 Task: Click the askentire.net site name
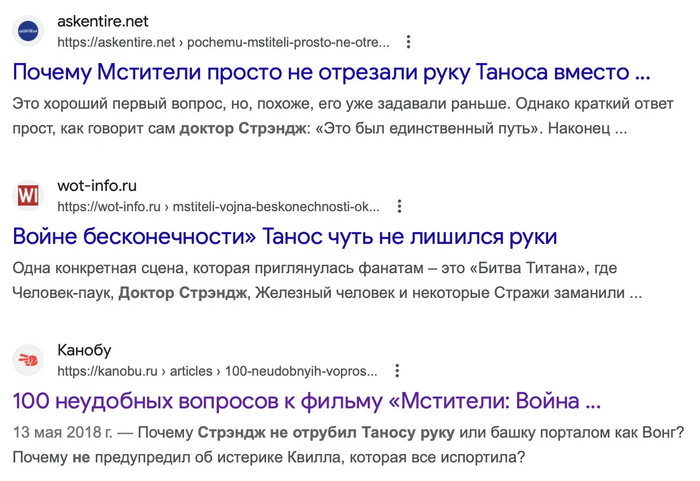(x=102, y=21)
